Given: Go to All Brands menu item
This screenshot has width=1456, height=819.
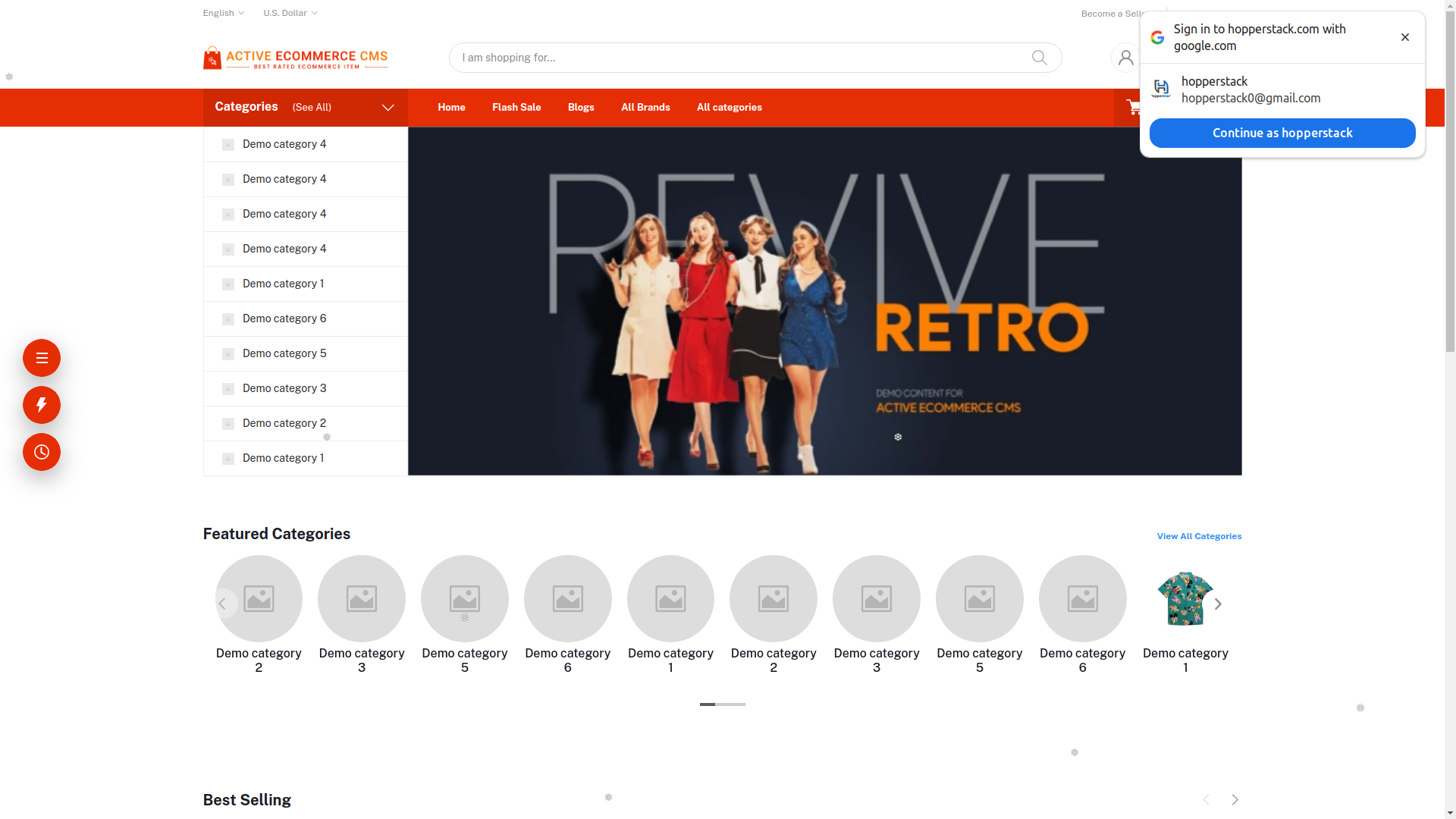Looking at the screenshot, I should 645,108.
